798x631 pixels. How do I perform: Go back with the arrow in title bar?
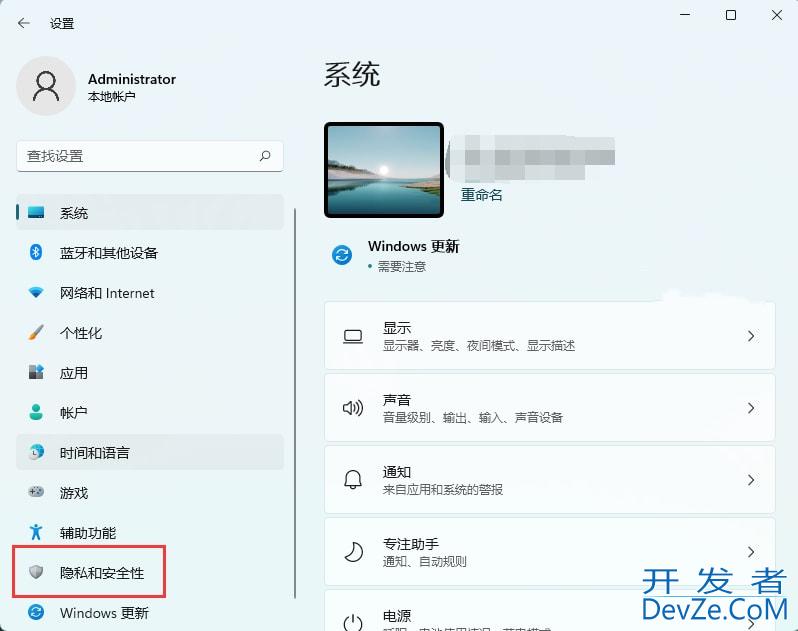click(23, 23)
